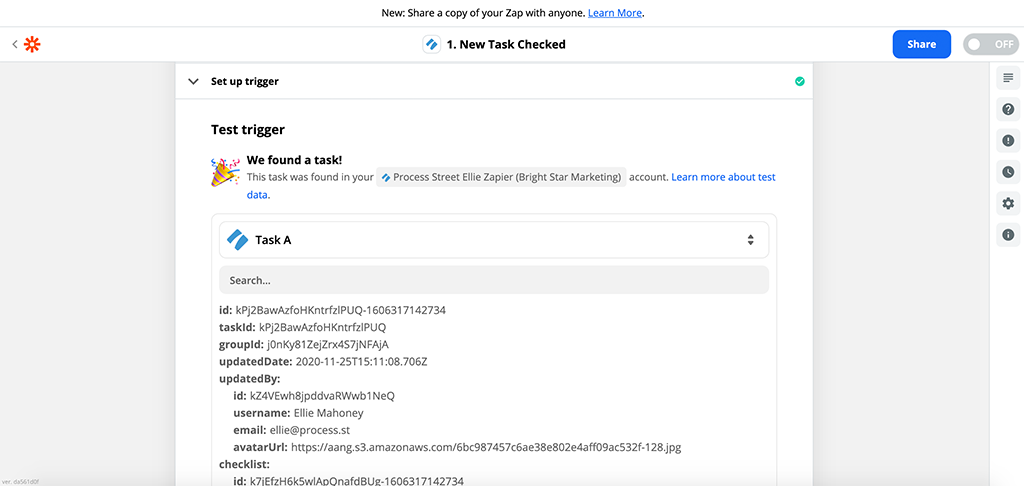Click Learn More link in top banner
This screenshot has width=1024, height=486.
tap(615, 13)
